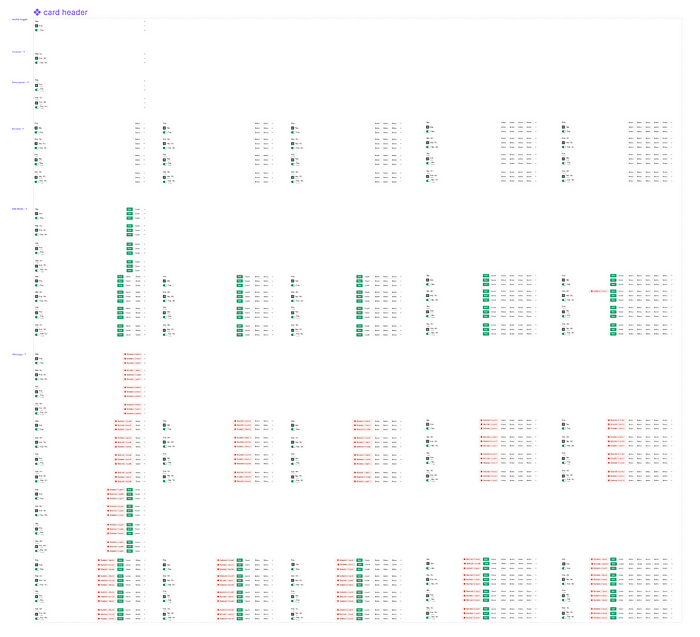Expand the first-row chevron in the Edit Mode section
This screenshot has width=700, height=637.
tap(145, 209)
